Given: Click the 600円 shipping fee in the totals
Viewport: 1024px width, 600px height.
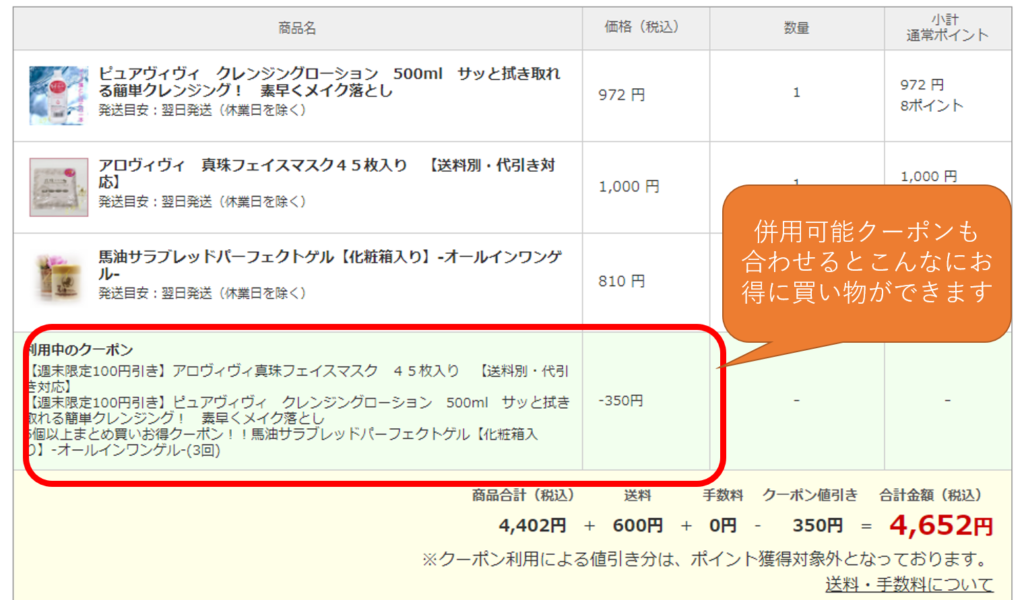Looking at the screenshot, I should 637,526.
